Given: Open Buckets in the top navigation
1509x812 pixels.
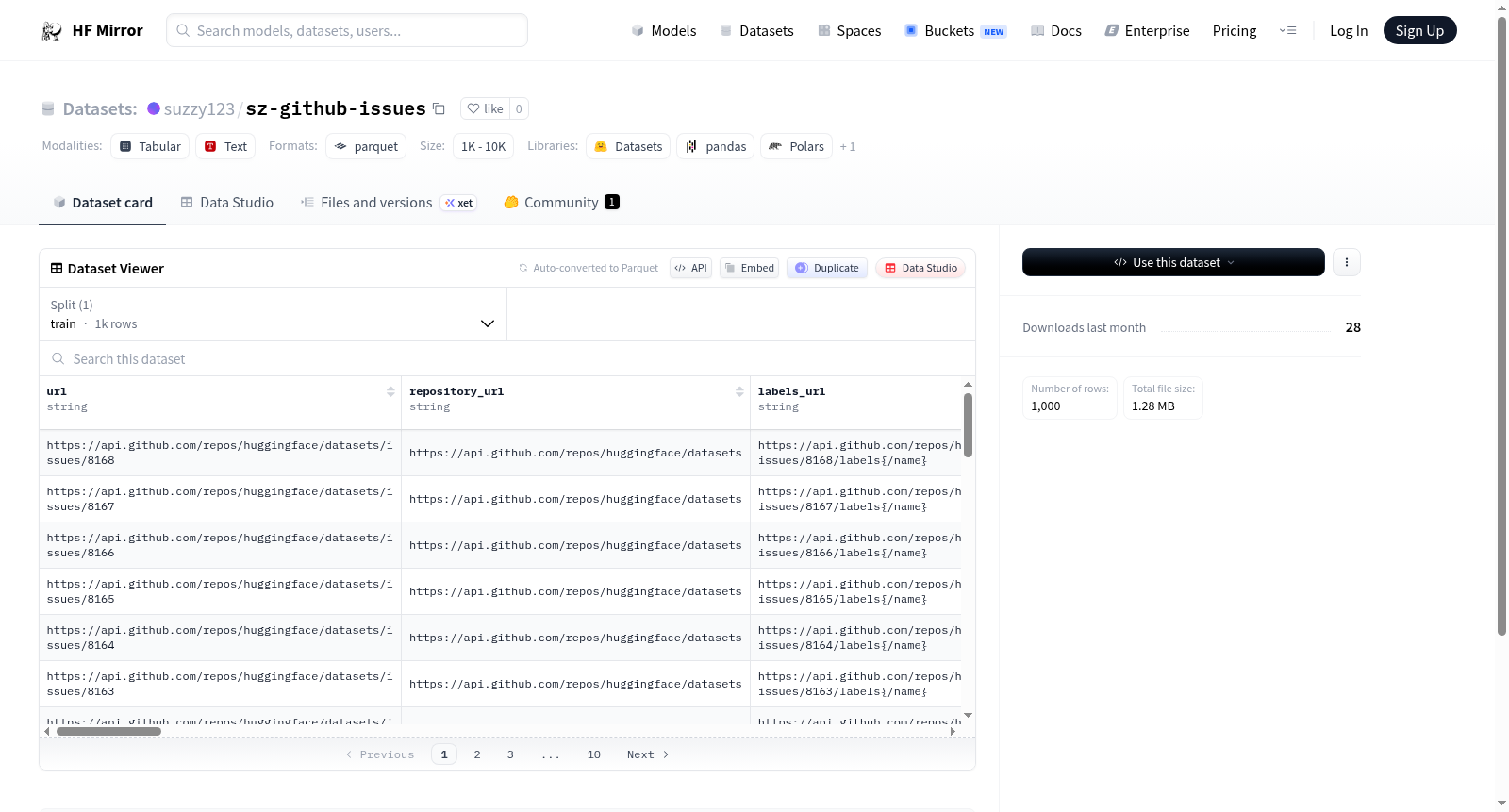Looking at the screenshot, I should tap(955, 31).
